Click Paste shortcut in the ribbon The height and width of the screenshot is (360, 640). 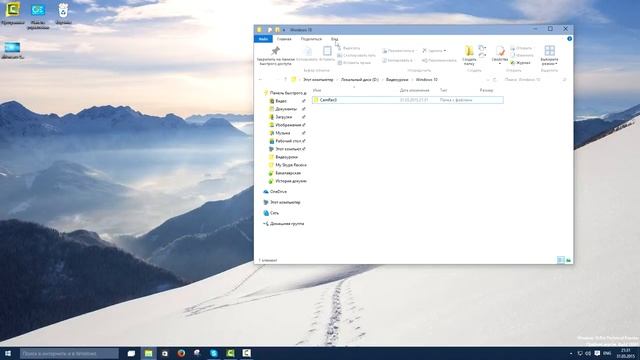354,63
